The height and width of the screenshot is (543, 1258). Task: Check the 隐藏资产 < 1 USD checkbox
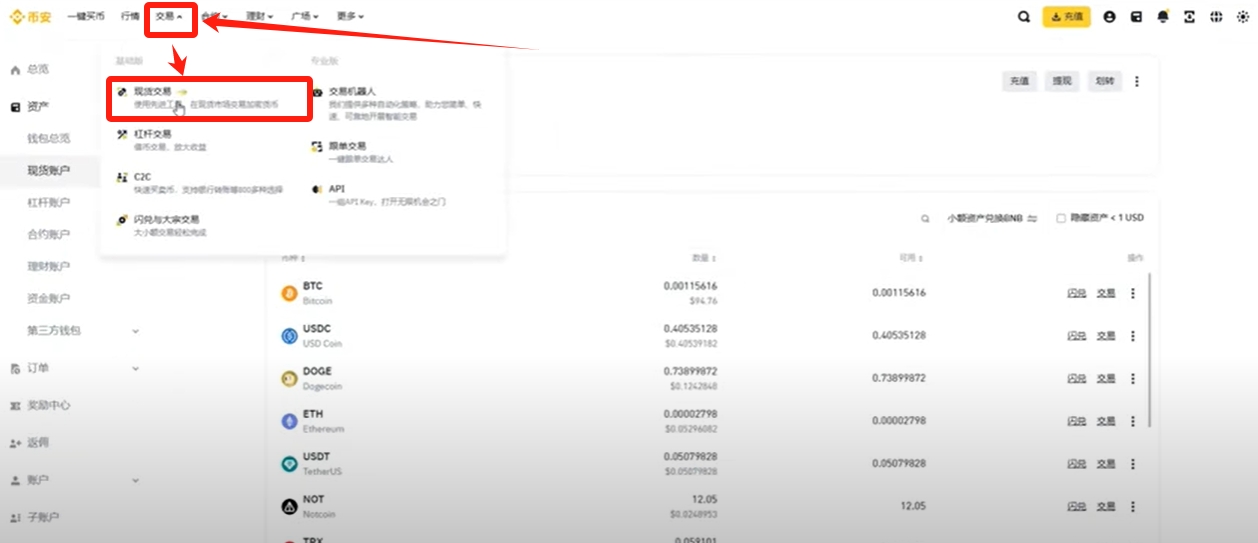tap(1061, 218)
